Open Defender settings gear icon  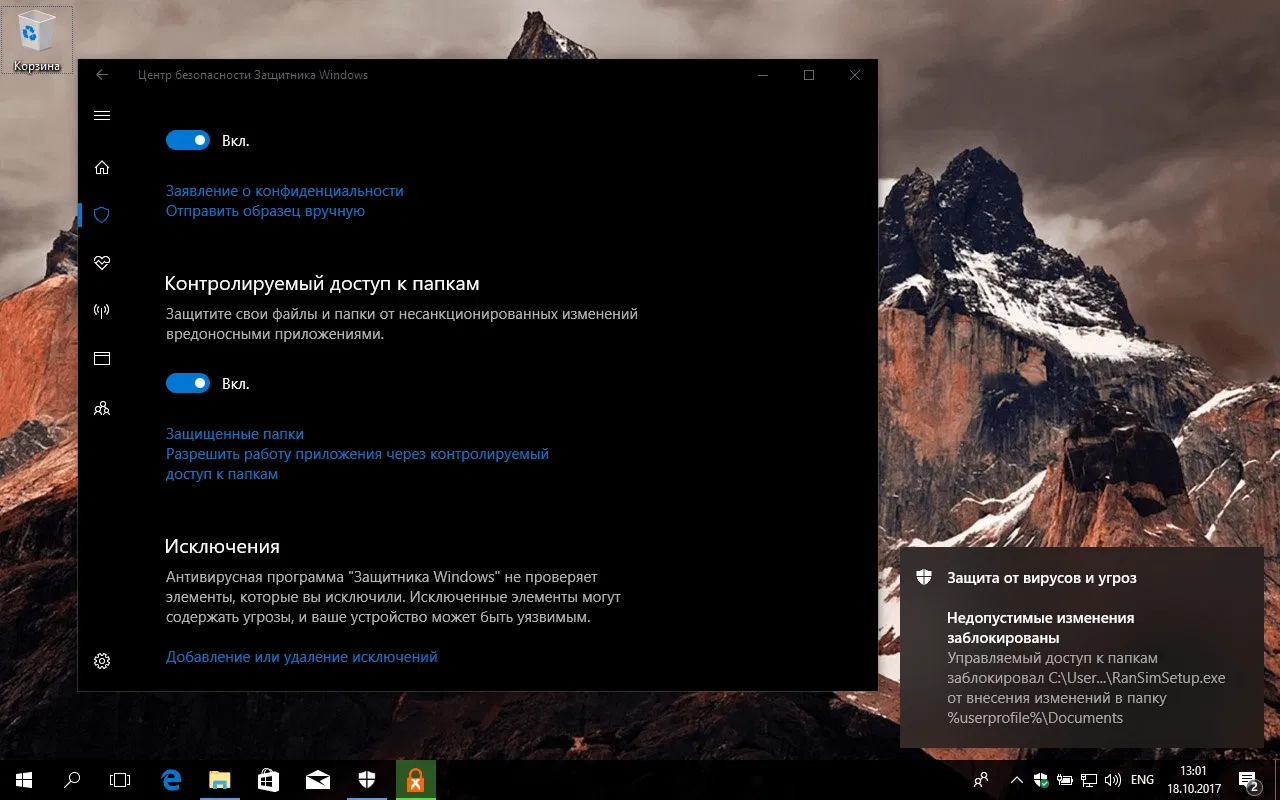(x=101, y=660)
